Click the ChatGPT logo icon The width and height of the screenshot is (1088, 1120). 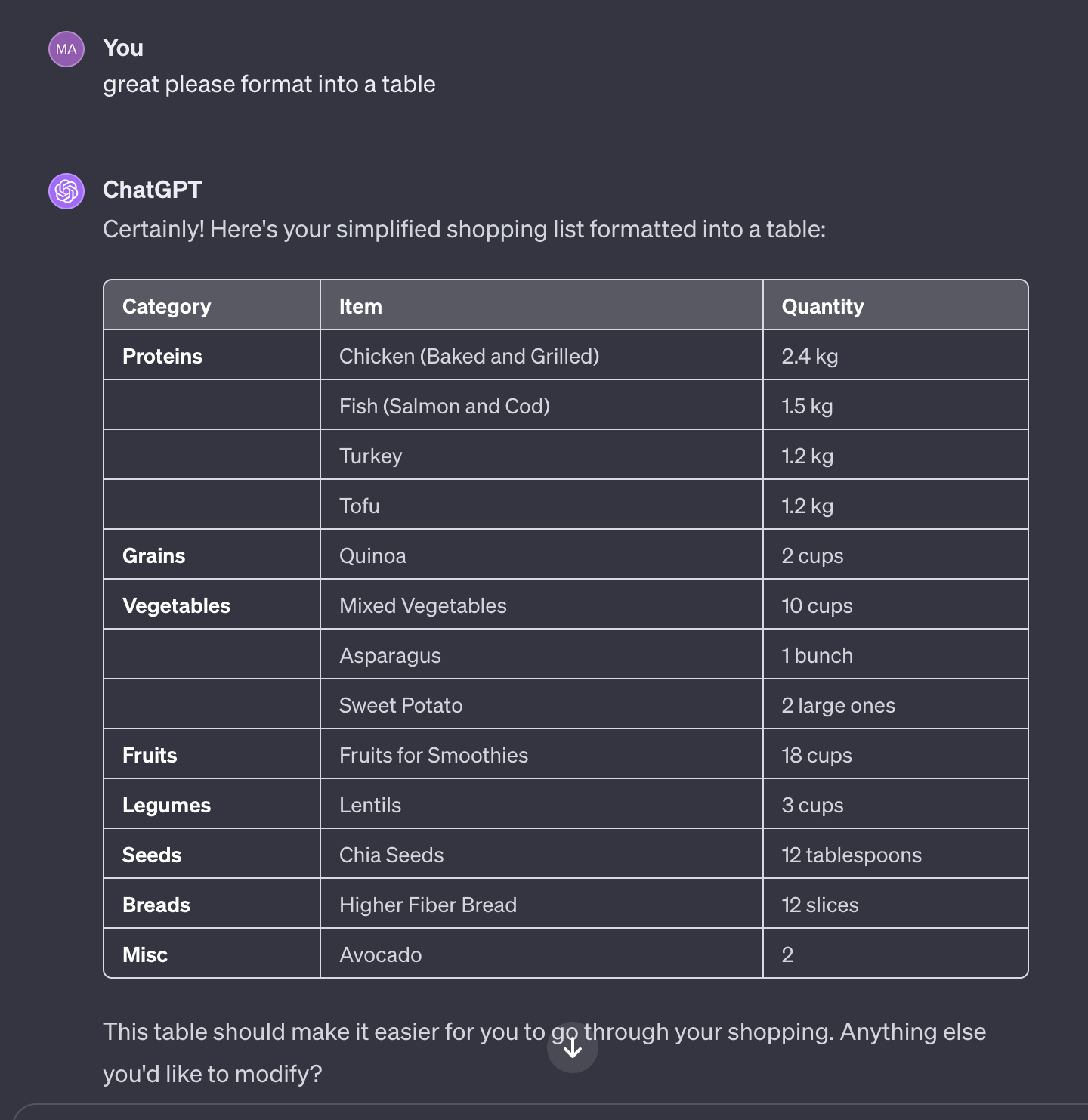point(66,191)
